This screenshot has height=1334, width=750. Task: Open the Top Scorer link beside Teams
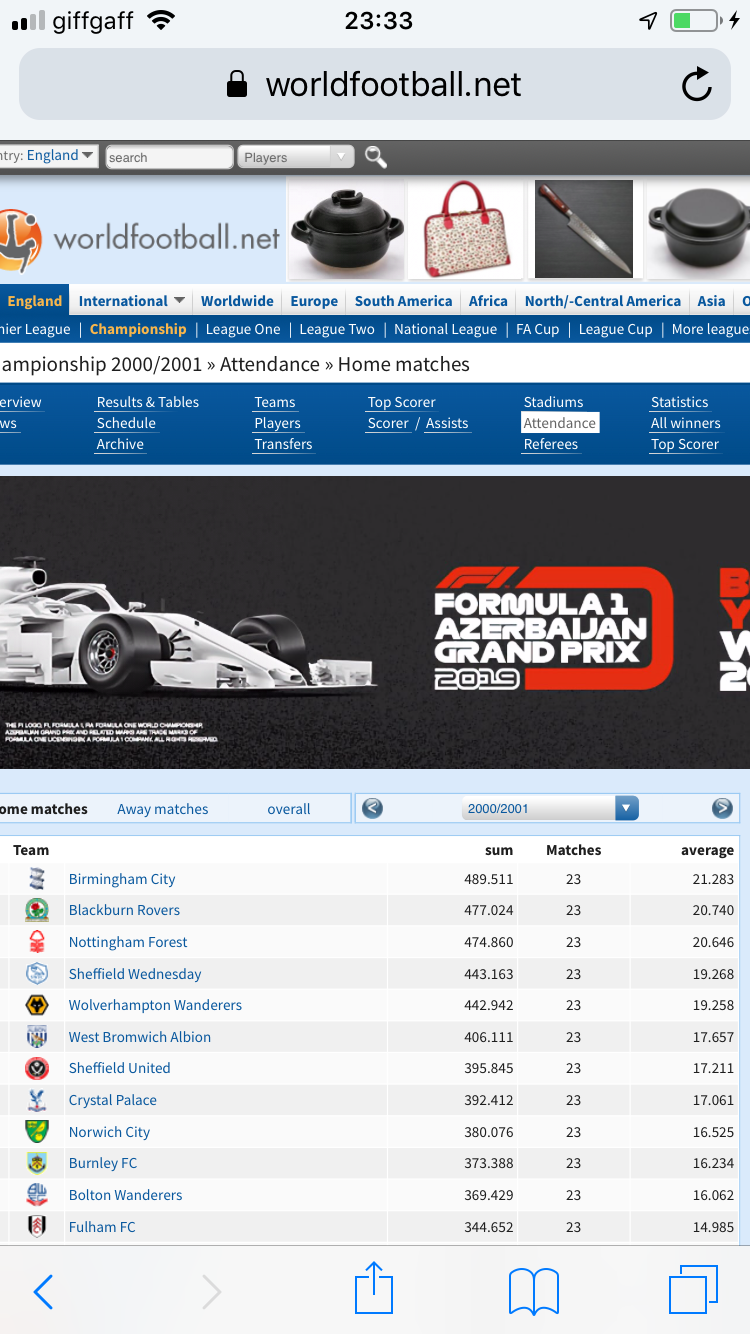pos(401,402)
